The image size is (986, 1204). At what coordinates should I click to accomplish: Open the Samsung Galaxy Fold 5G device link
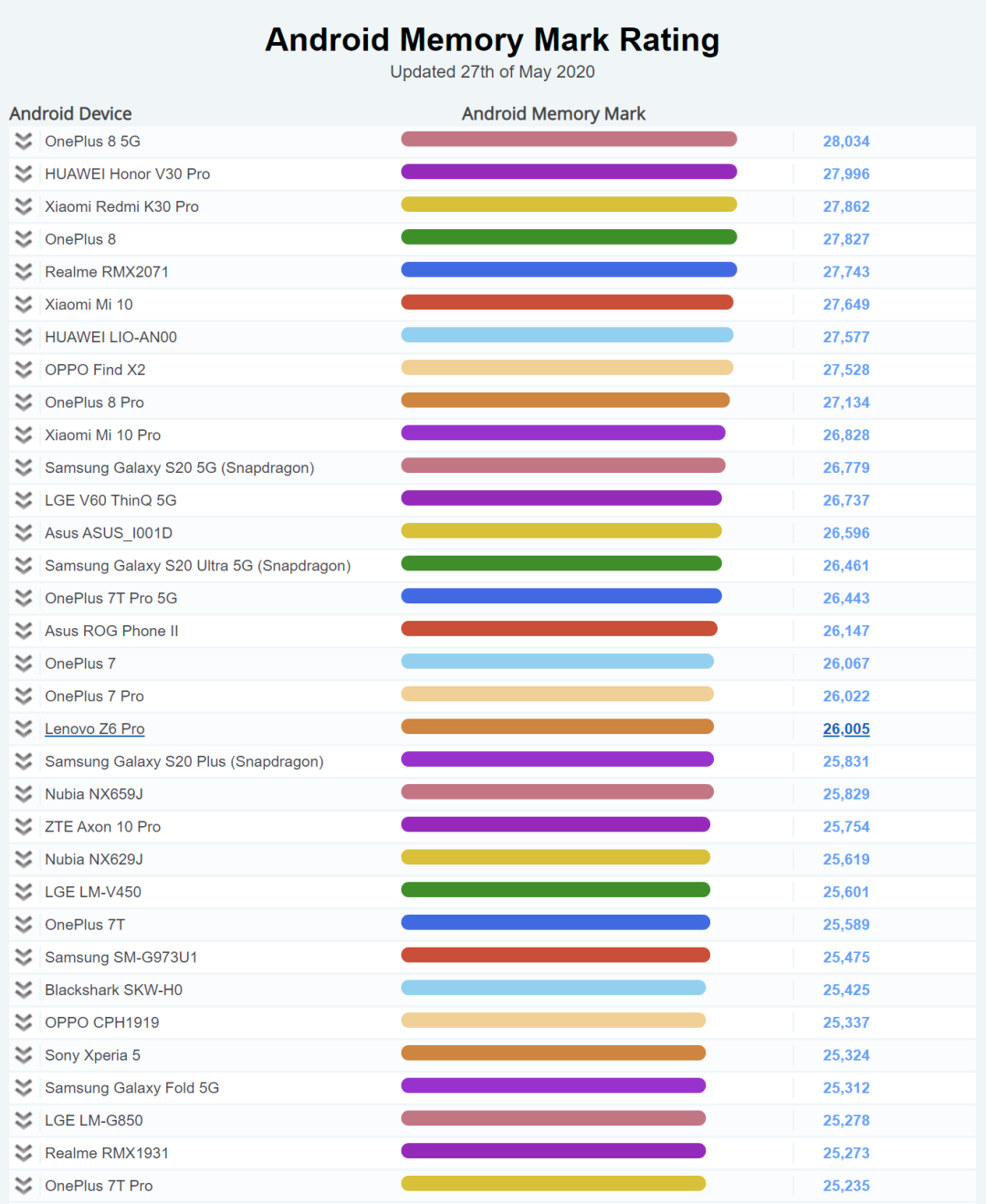(132, 1088)
